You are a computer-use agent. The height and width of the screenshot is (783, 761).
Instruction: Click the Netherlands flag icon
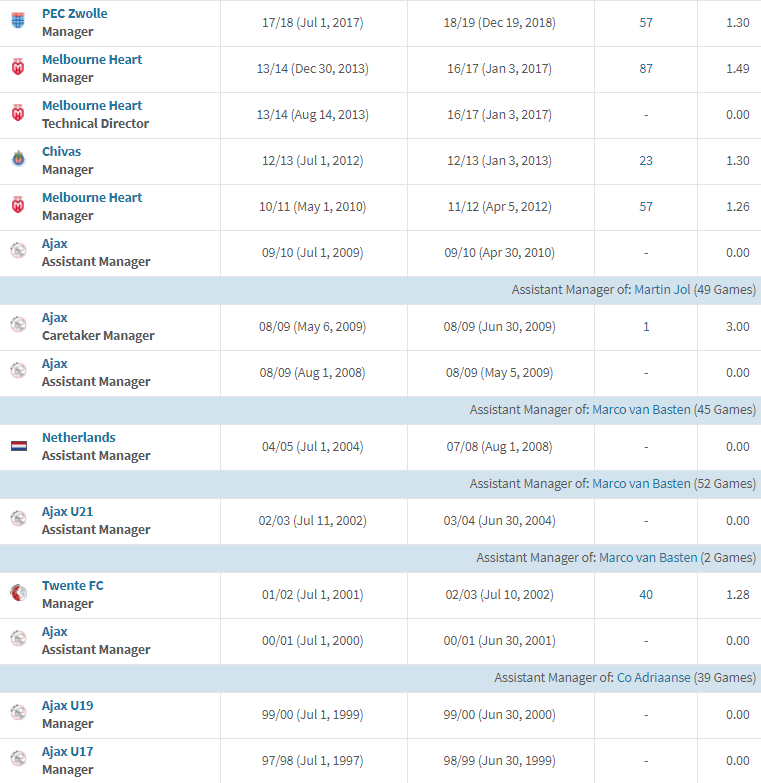pos(18,446)
